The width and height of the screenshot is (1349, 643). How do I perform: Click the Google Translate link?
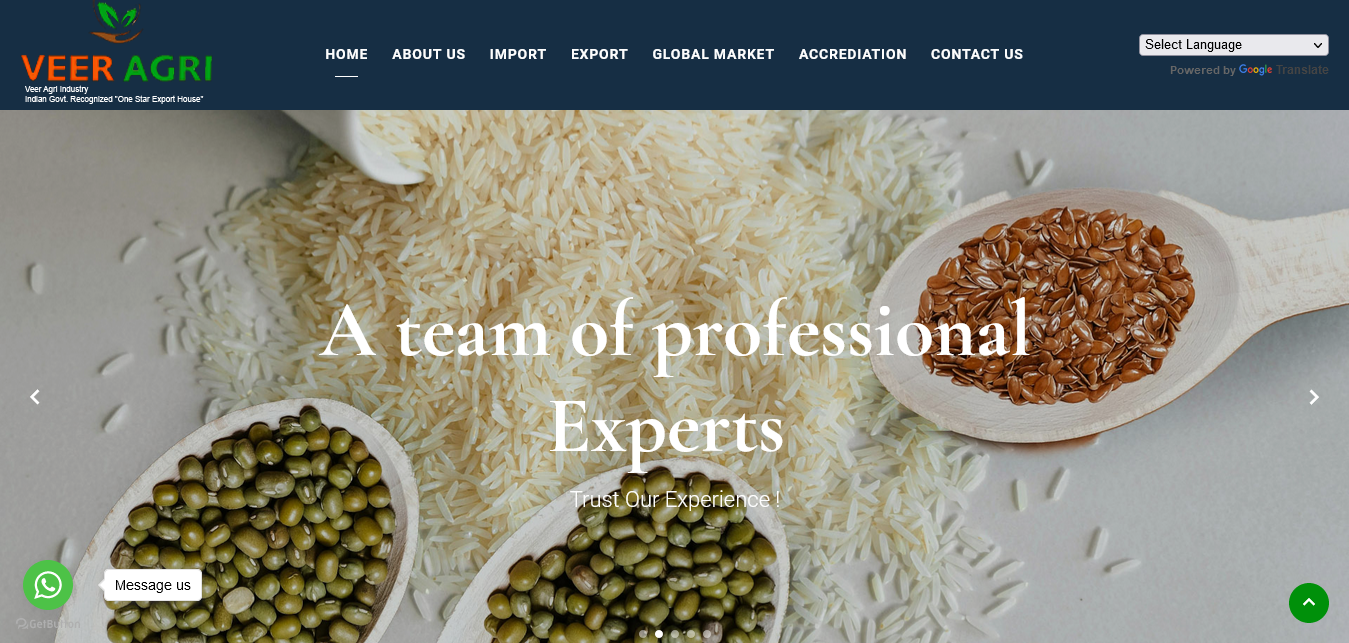(1284, 70)
